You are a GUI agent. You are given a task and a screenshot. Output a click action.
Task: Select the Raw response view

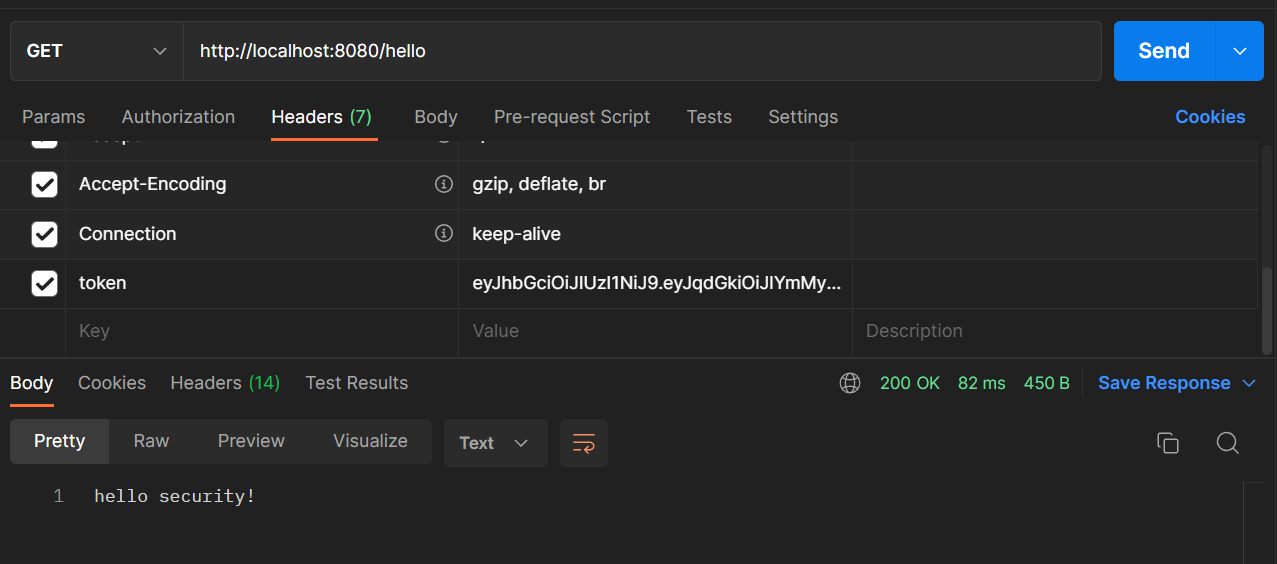point(151,441)
